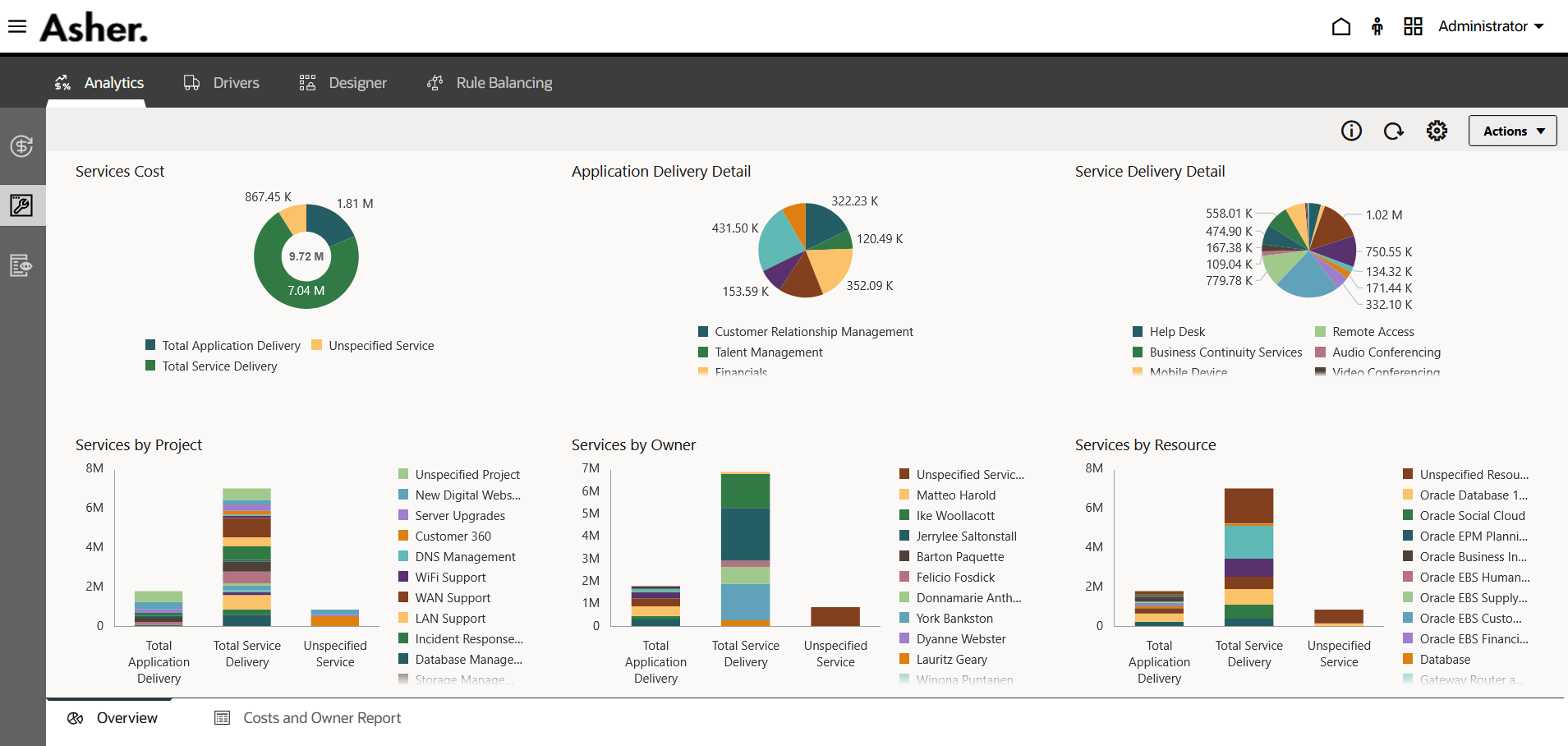Image resolution: width=1568 pixels, height=746 pixels.
Task: Open the accessibility settings icon
Action: 1377,27
